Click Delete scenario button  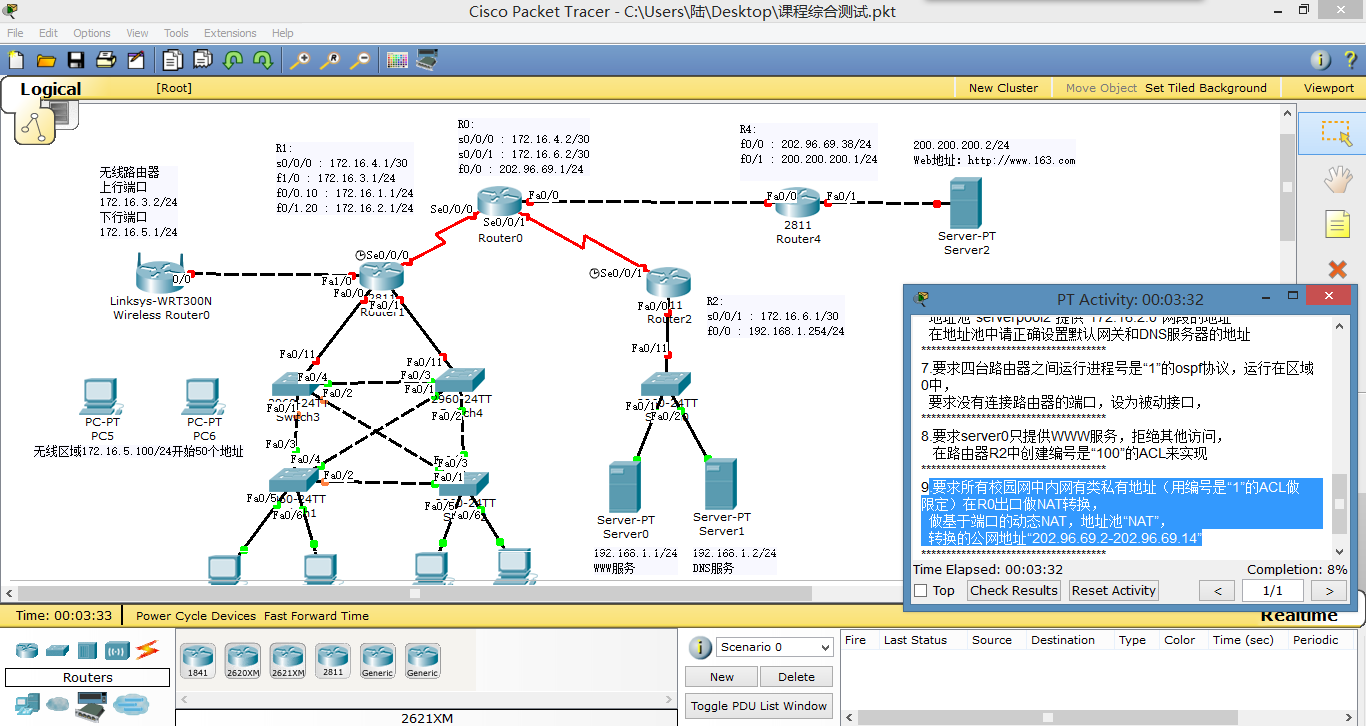coord(796,677)
